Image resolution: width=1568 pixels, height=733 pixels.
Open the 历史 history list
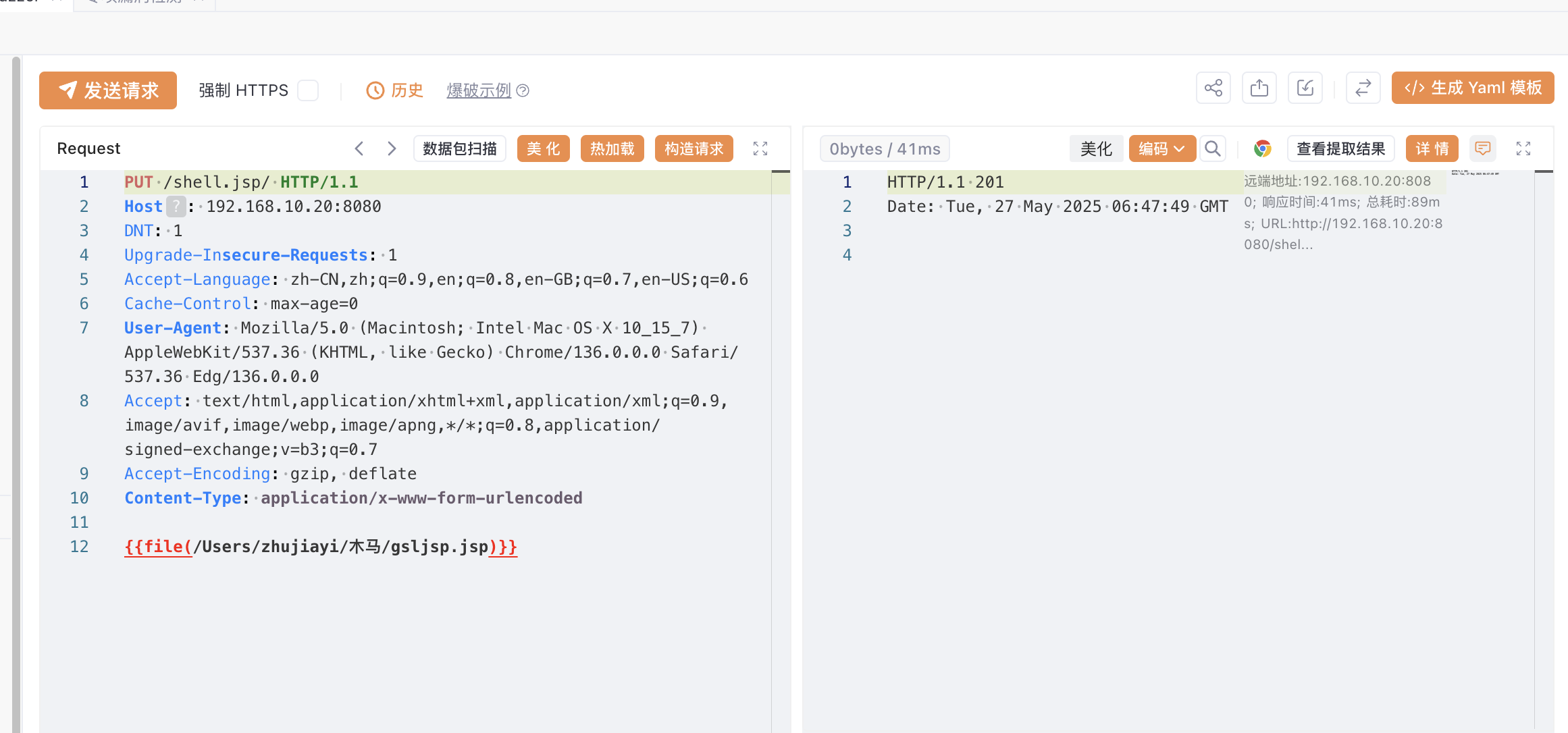point(395,90)
